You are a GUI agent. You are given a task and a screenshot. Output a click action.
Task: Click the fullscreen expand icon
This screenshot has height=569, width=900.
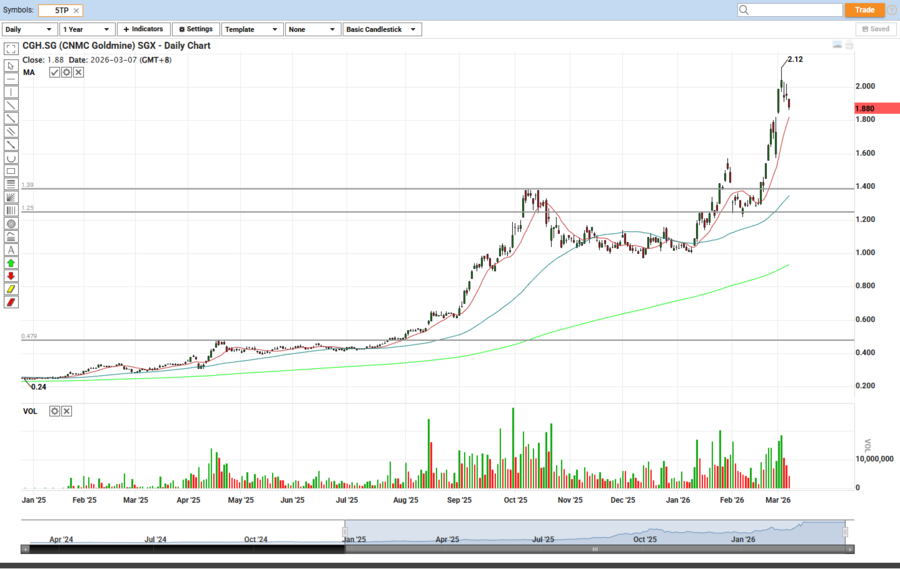coord(11,47)
